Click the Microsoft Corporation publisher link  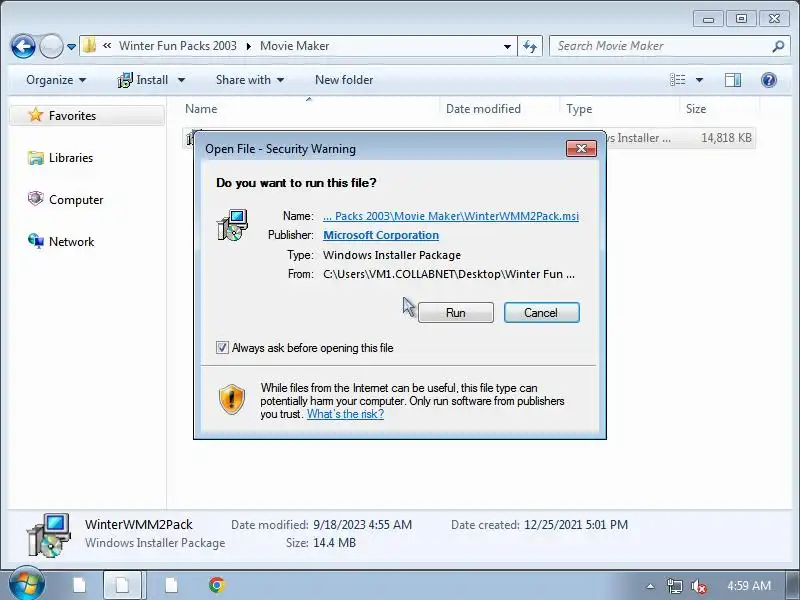tap(381, 235)
